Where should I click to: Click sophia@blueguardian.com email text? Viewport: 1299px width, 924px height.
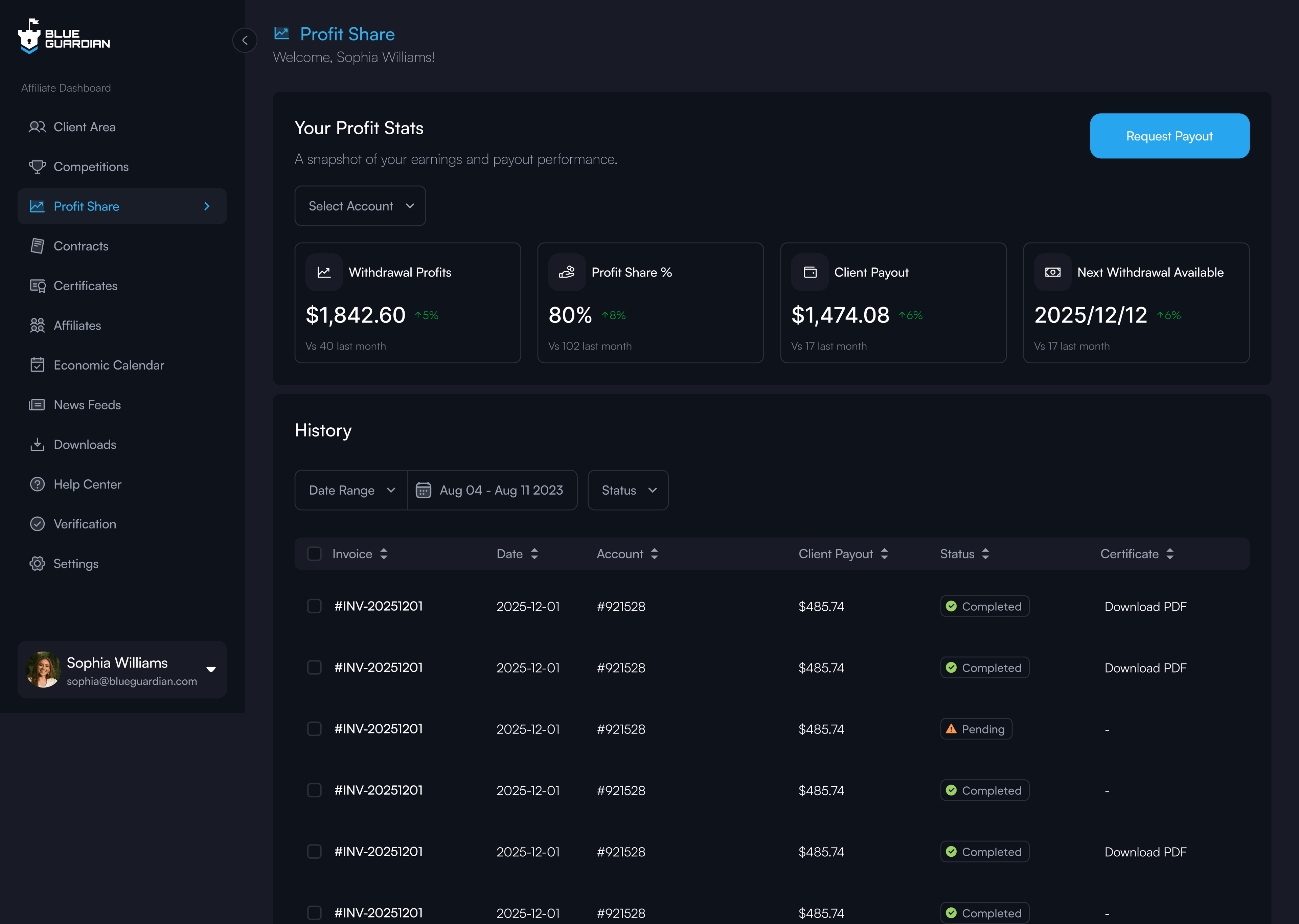click(132, 681)
